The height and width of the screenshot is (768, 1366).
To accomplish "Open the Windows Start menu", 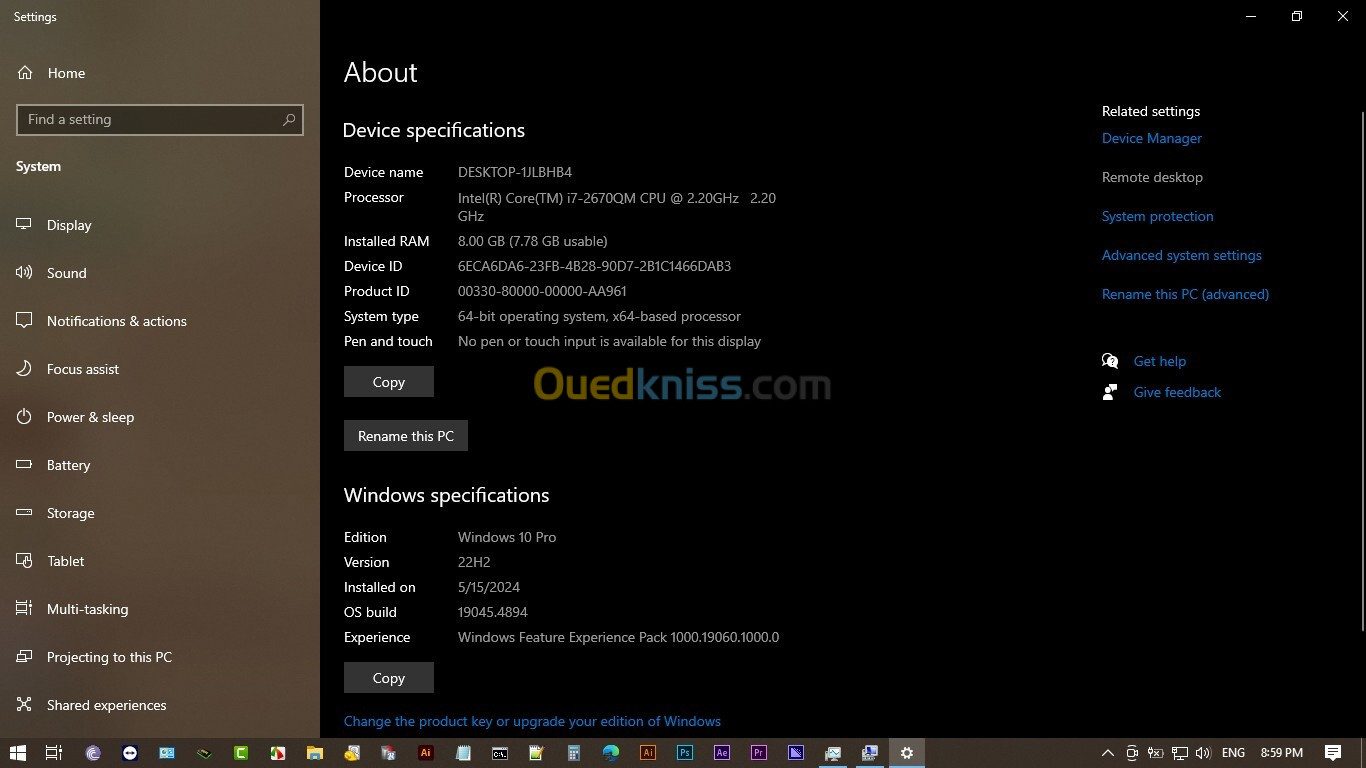I will [18, 753].
